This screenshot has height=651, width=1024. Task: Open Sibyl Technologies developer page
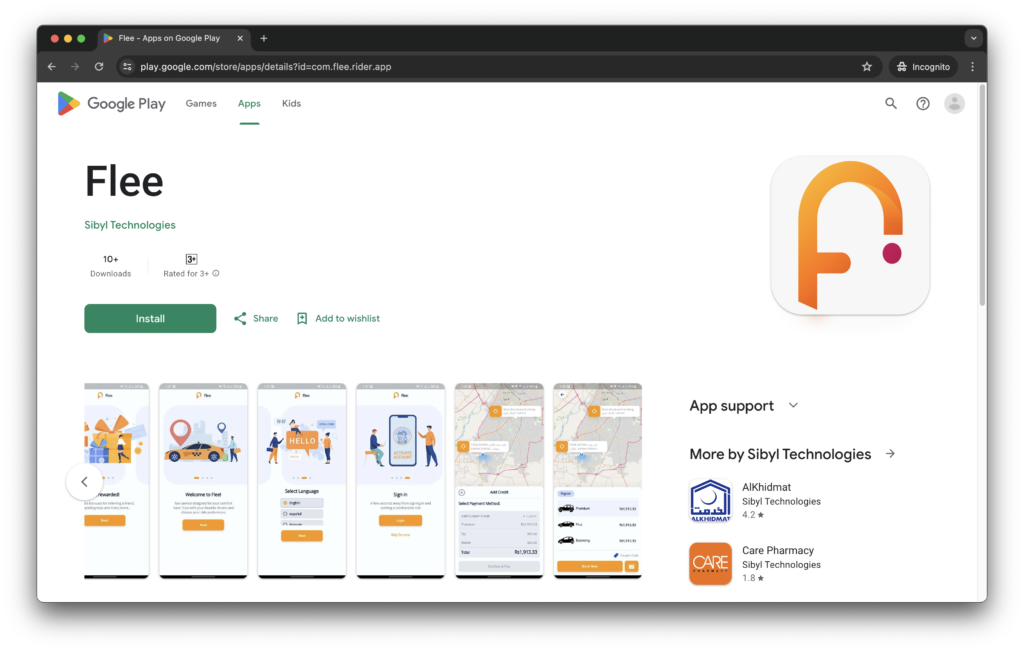pos(130,225)
